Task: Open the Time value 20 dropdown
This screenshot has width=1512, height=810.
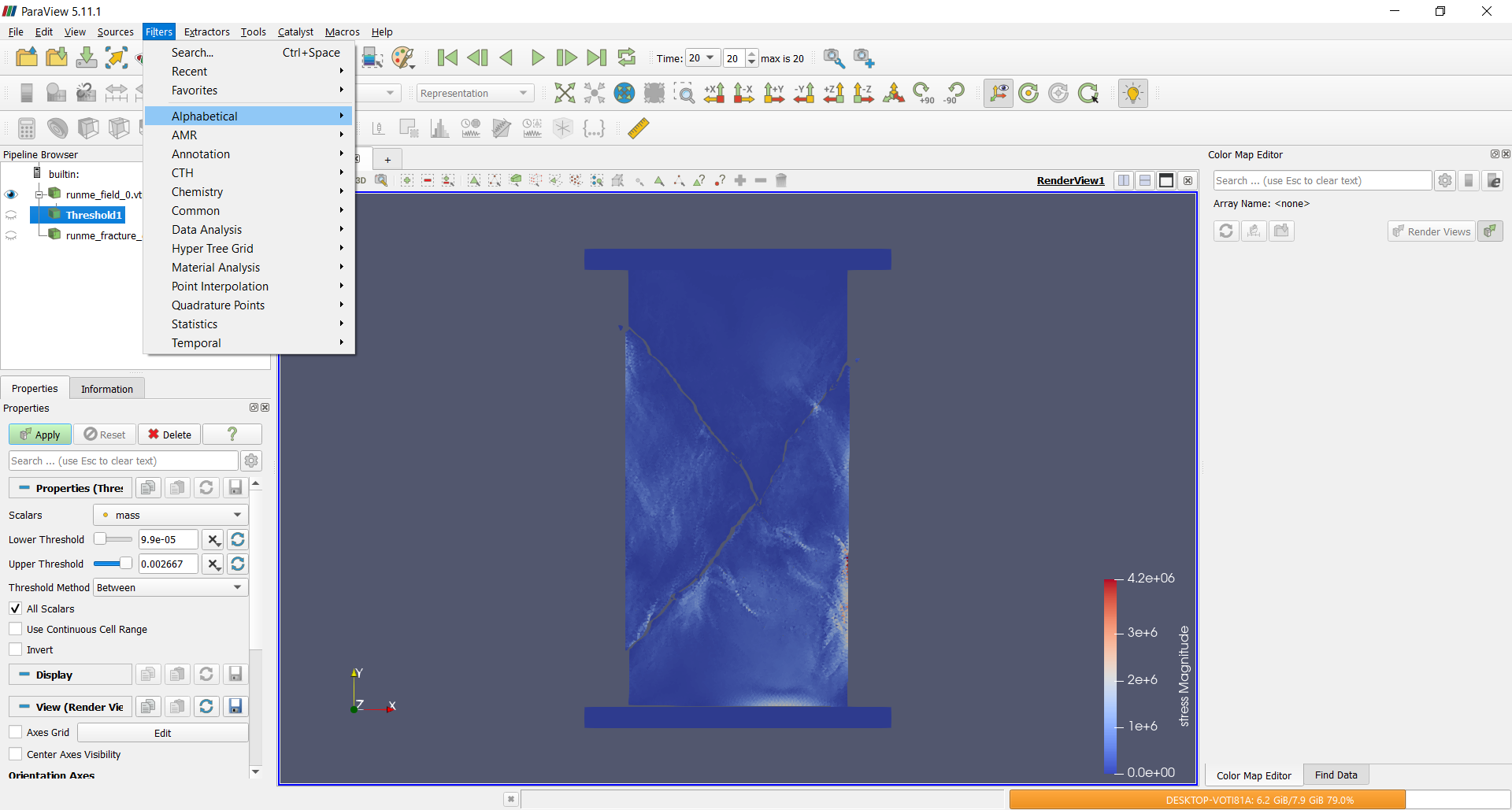Action: click(x=701, y=57)
